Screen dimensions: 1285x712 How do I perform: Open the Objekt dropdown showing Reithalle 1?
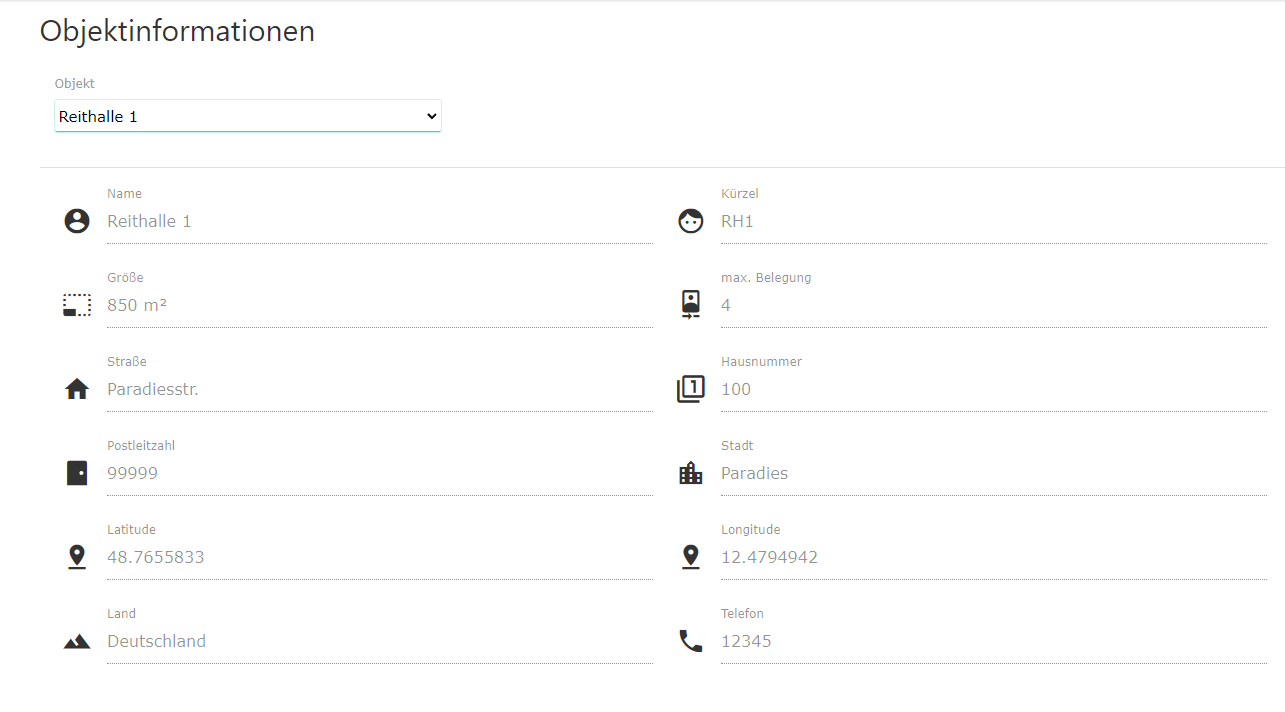[247, 116]
